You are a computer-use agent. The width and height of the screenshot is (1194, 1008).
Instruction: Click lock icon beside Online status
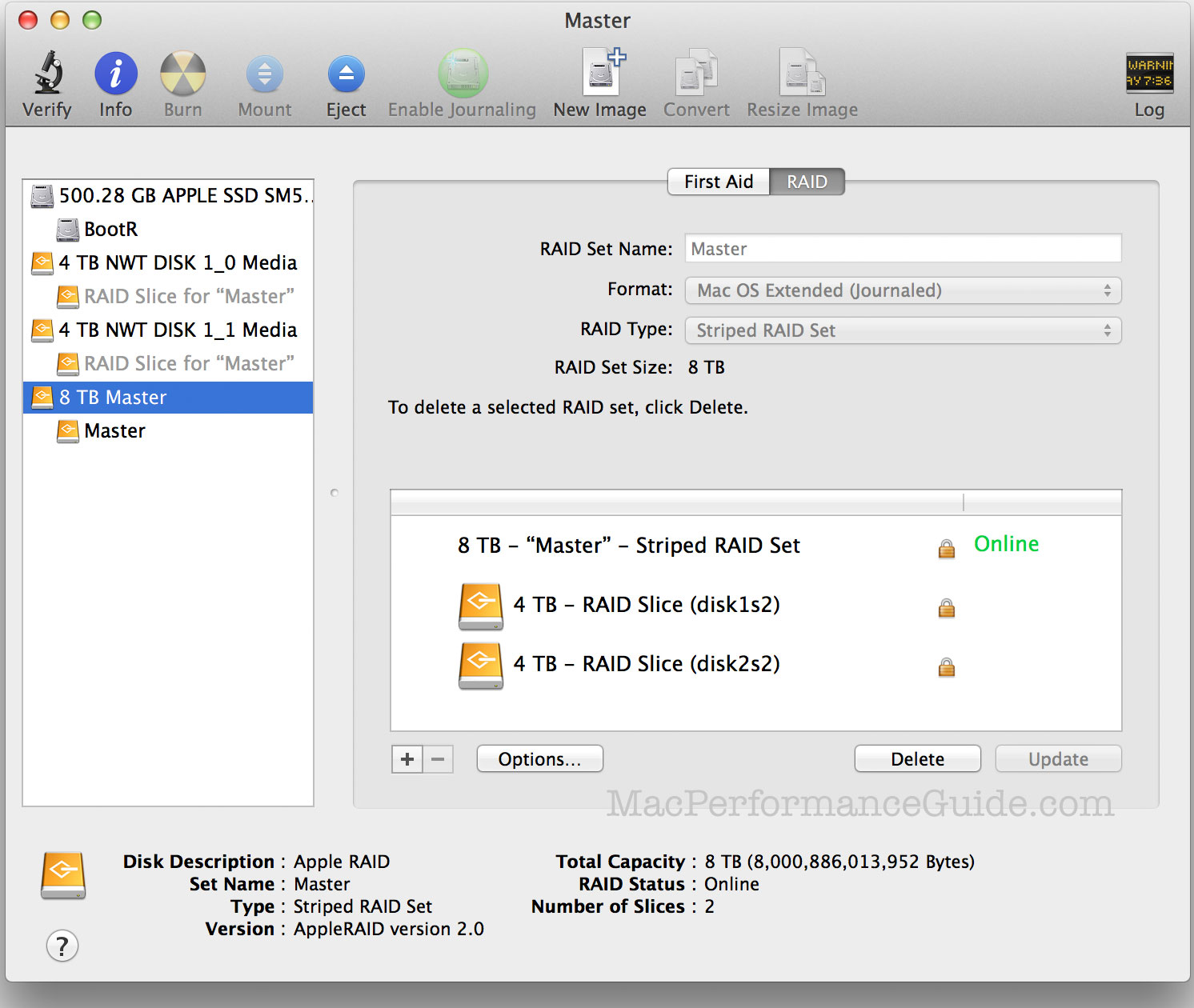tap(947, 548)
